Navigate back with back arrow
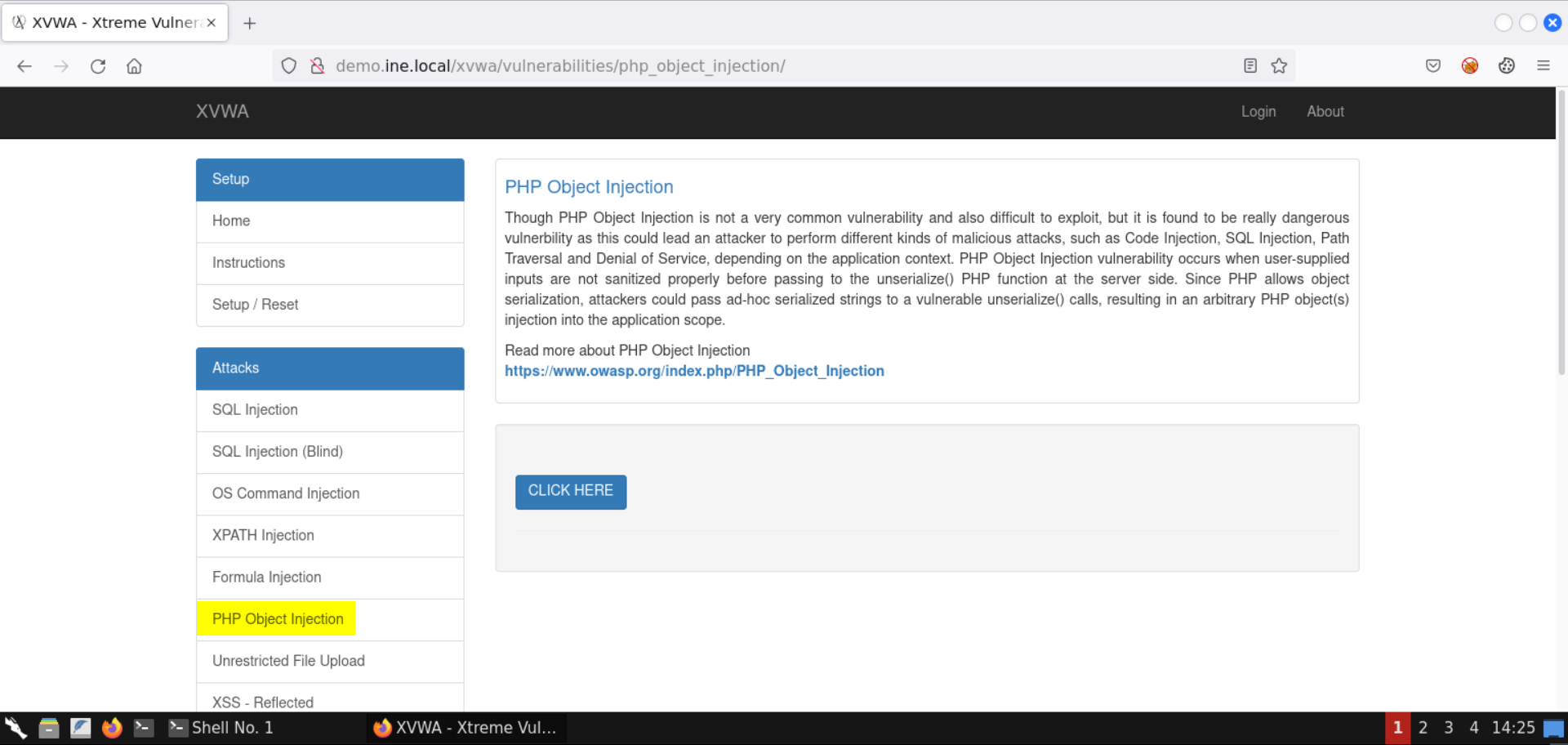 (24, 66)
